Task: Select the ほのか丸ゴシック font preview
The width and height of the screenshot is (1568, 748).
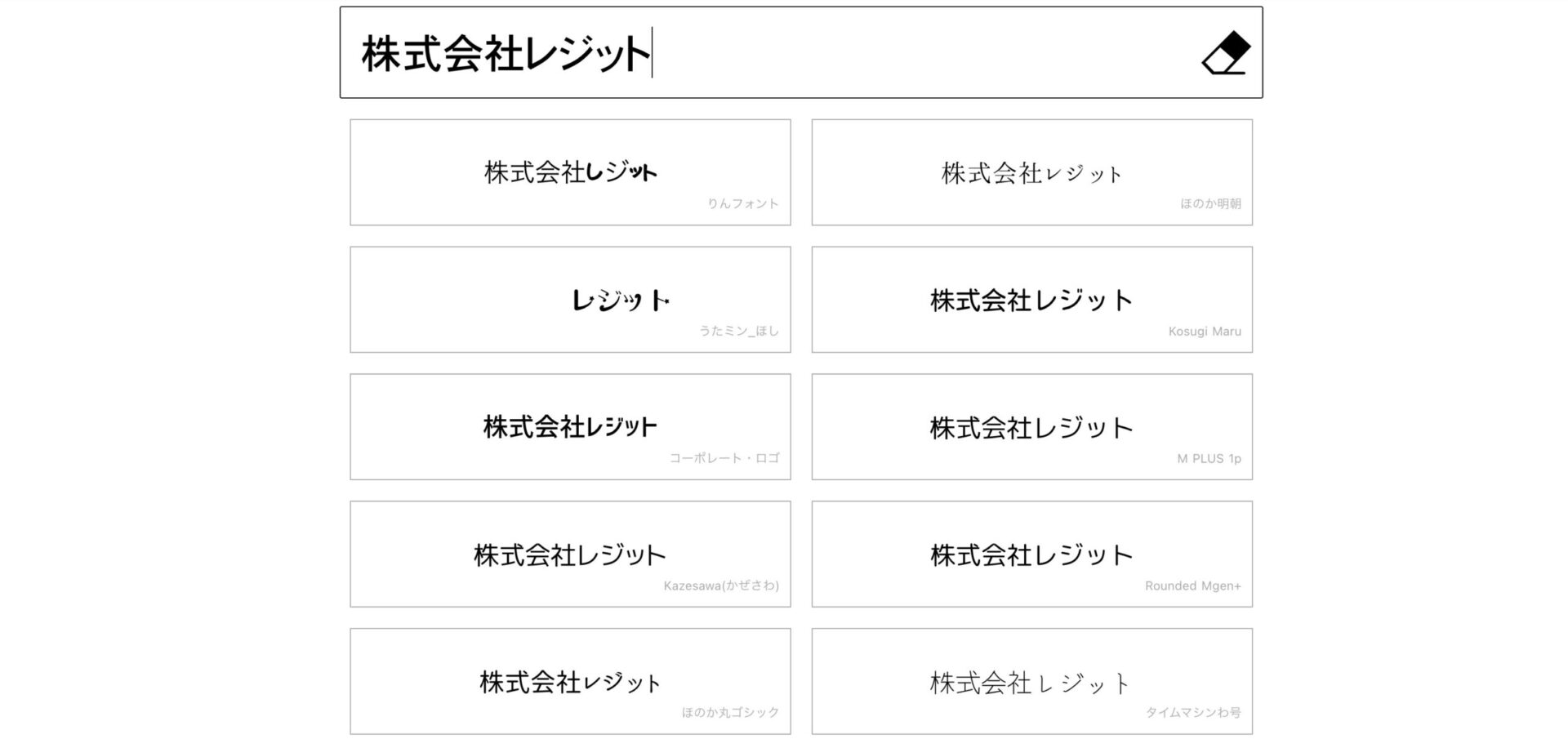Action: pyautogui.click(x=570, y=681)
